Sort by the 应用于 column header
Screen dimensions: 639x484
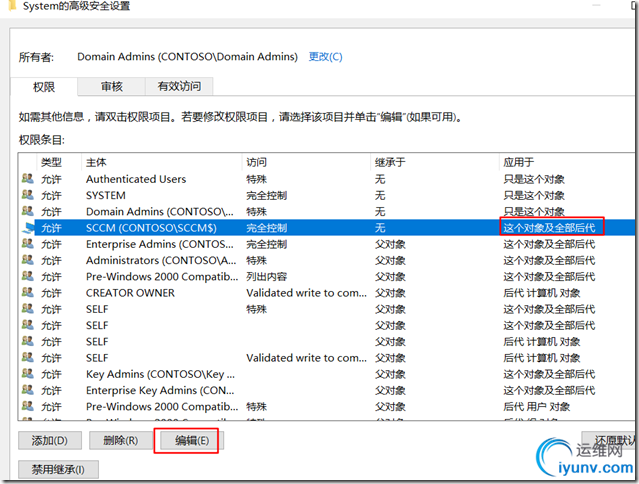(x=567, y=162)
